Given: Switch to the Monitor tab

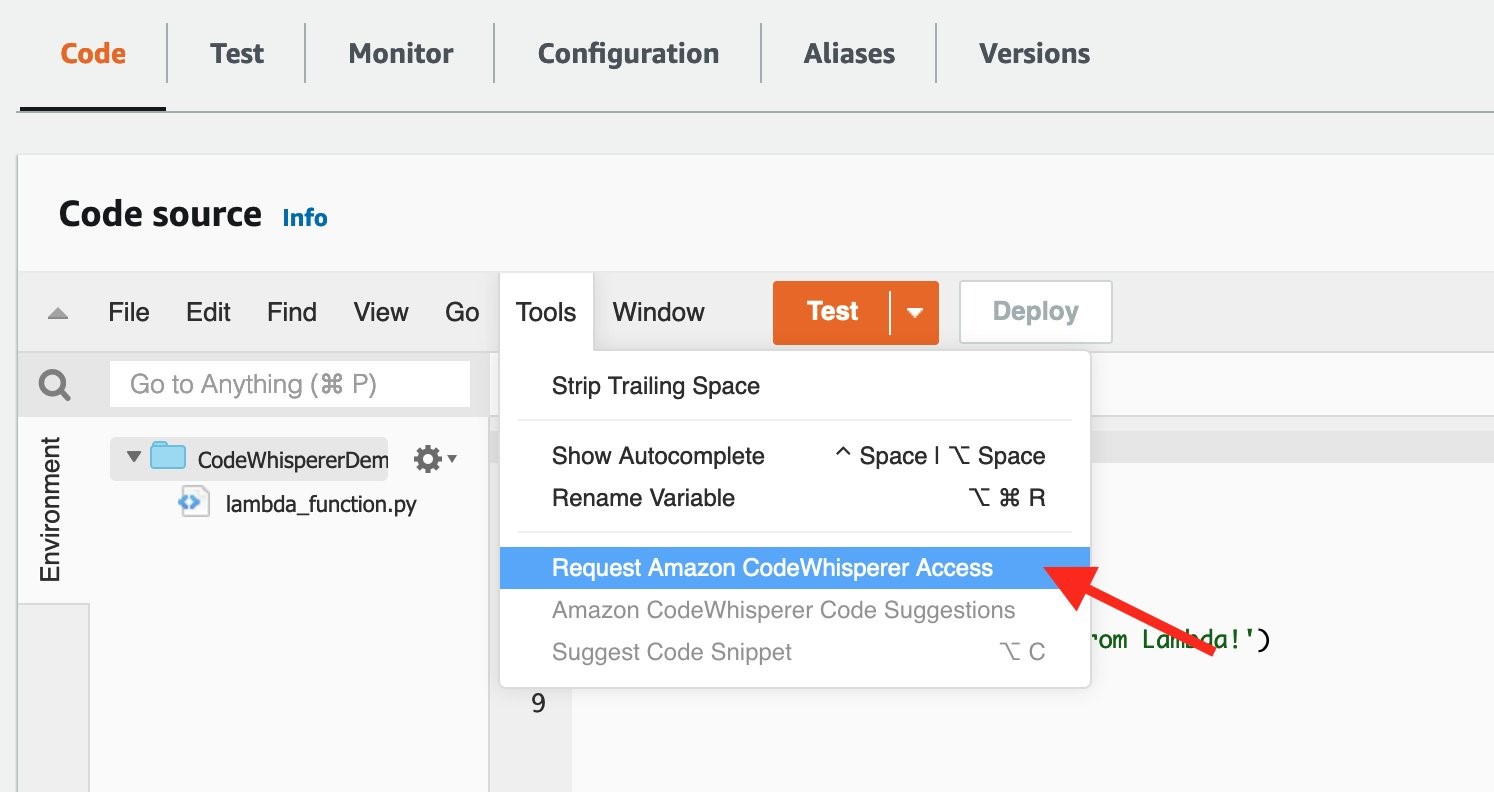Looking at the screenshot, I should [x=399, y=53].
